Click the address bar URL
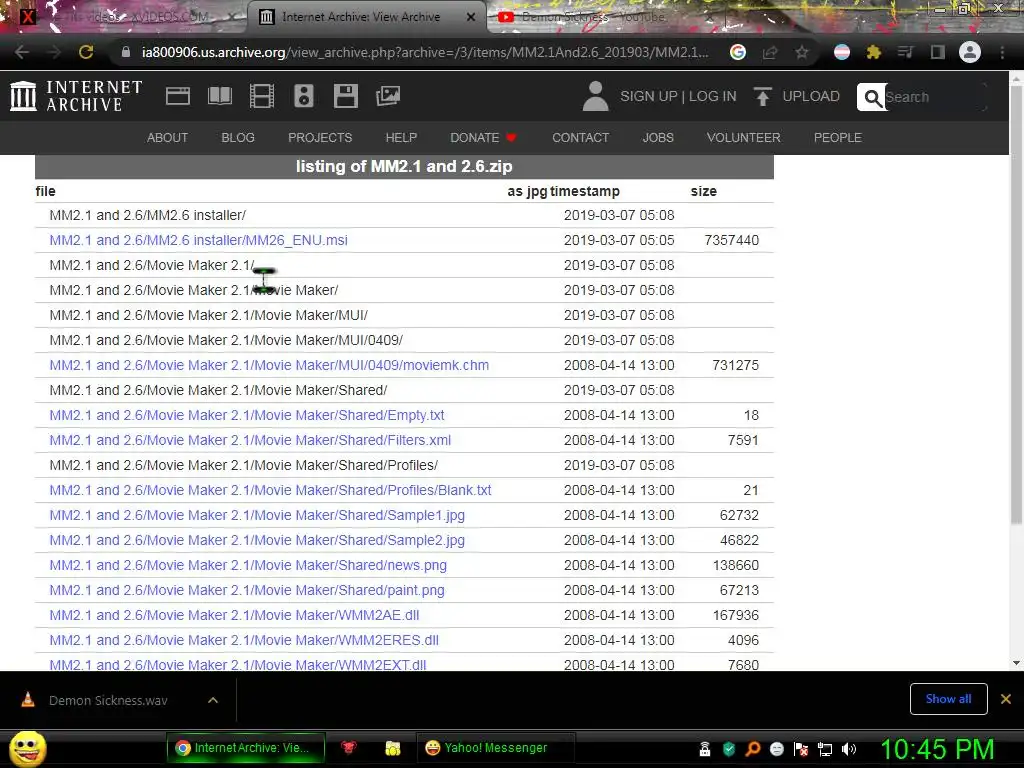Viewport: 1024px width, 768px height. pos(424,52)
